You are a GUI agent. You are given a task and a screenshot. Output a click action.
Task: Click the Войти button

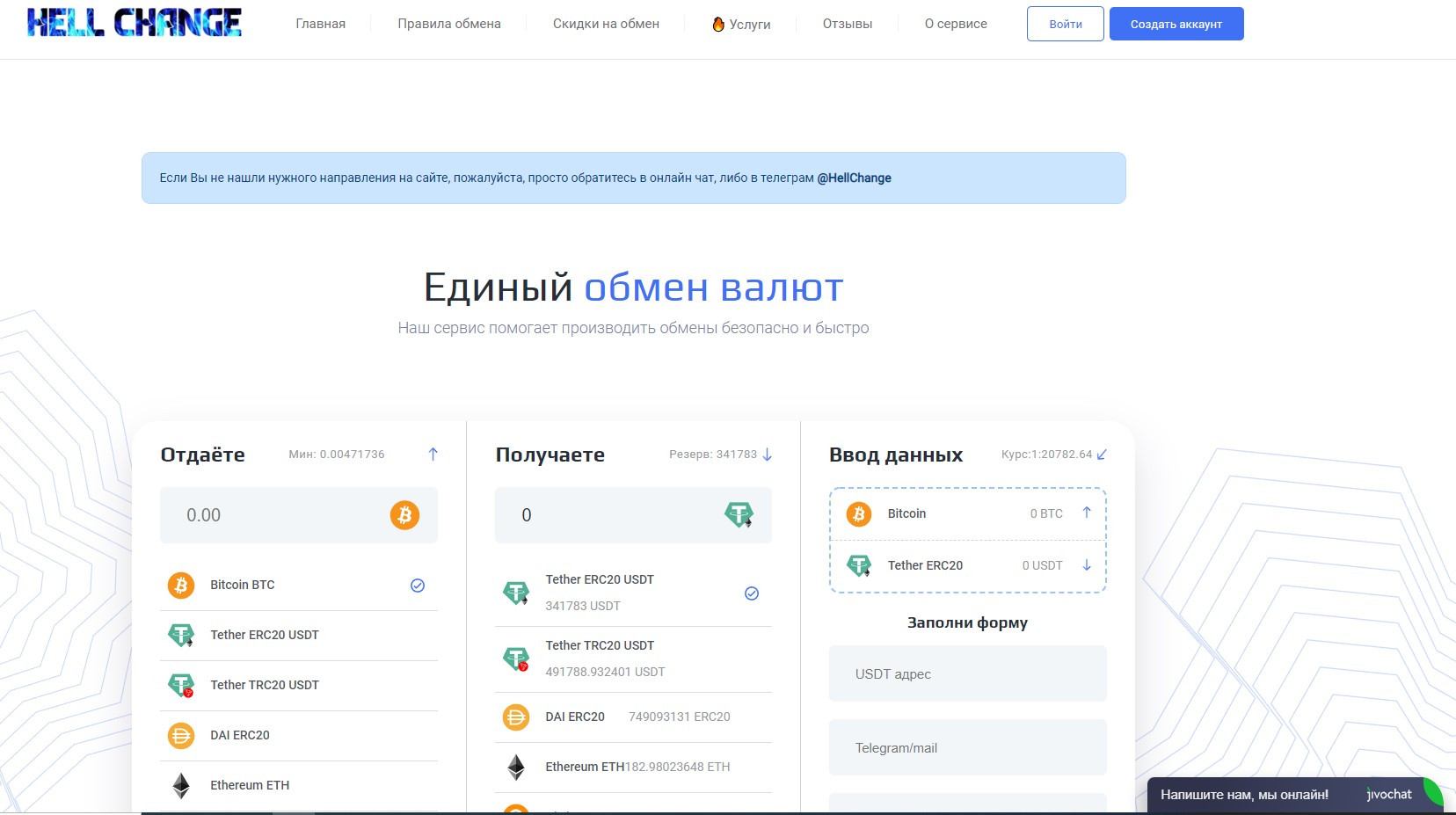point(1066,24)
